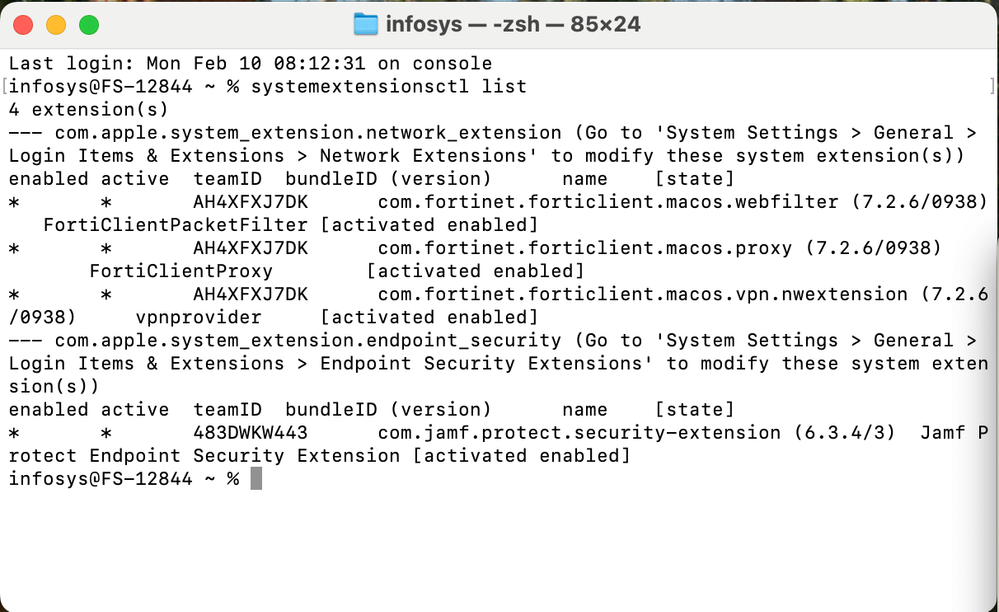Zoom the window with green button
The width and height of the screenshot is (999, 612).
click(x=89, y=25)
